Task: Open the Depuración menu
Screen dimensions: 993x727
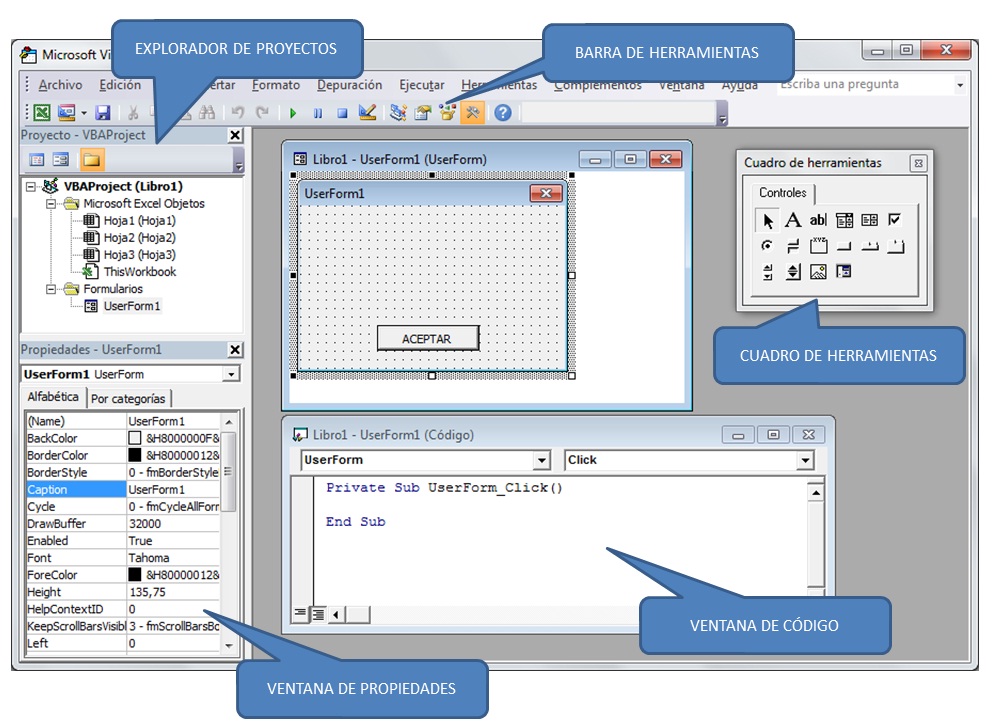Action: (x=350, y=85)
